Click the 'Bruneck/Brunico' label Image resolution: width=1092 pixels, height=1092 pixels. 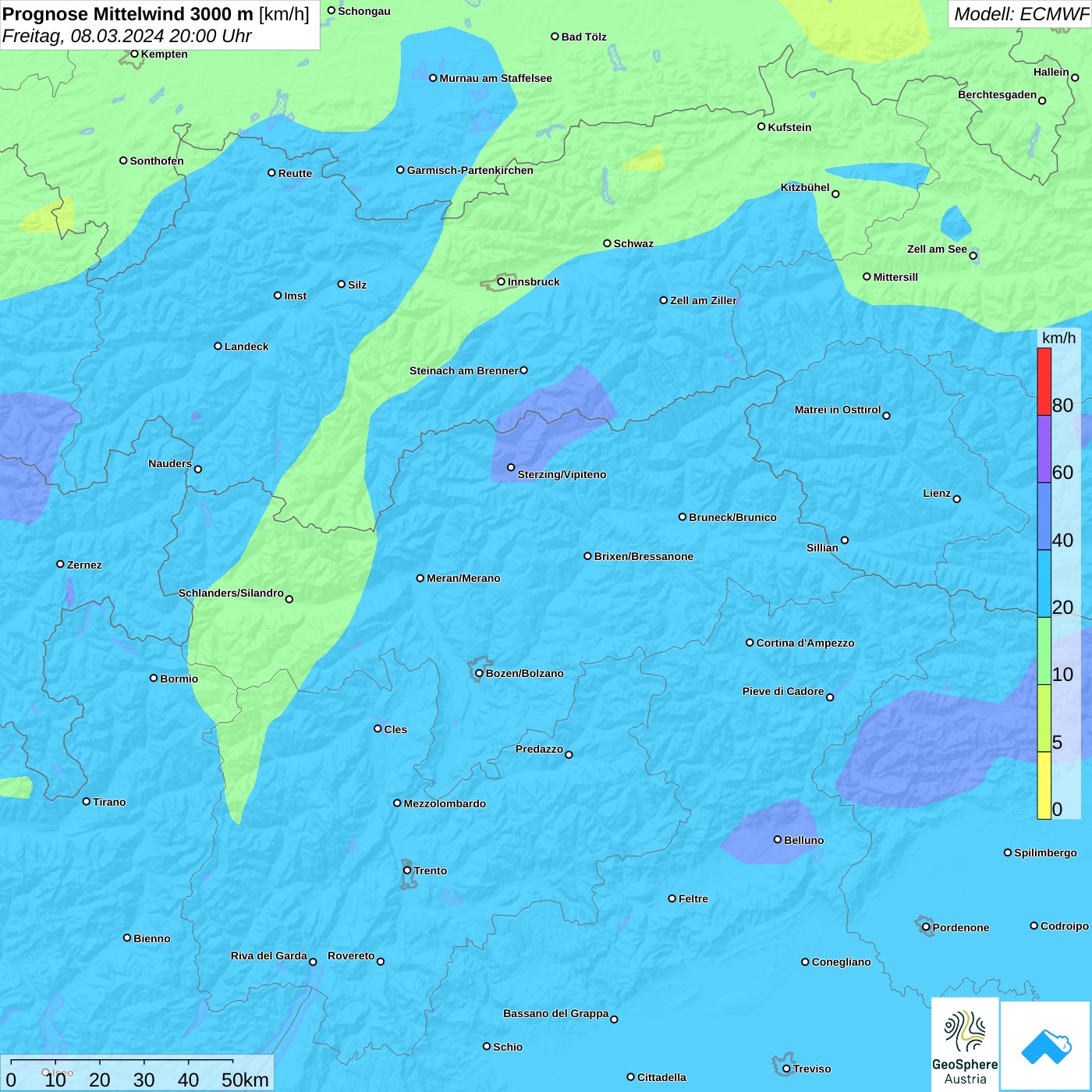(x=732, y=517)
